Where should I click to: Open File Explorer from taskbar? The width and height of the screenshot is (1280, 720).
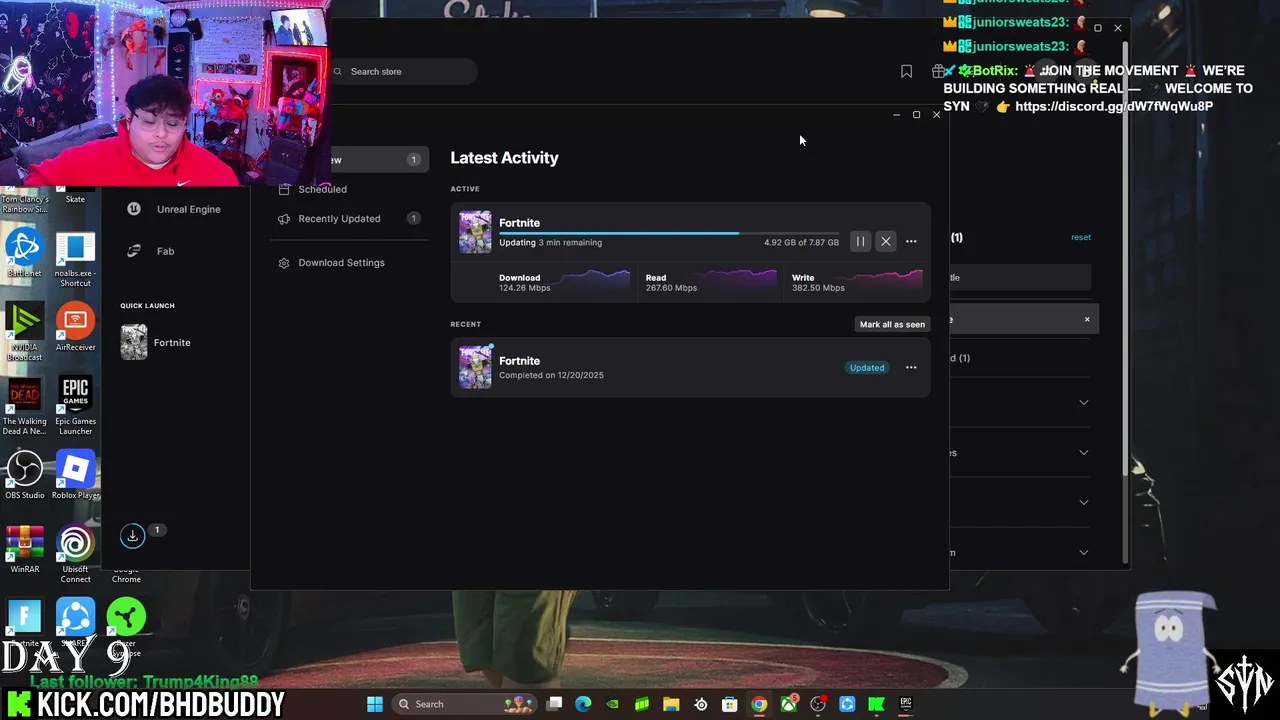[x=671, y=704]
